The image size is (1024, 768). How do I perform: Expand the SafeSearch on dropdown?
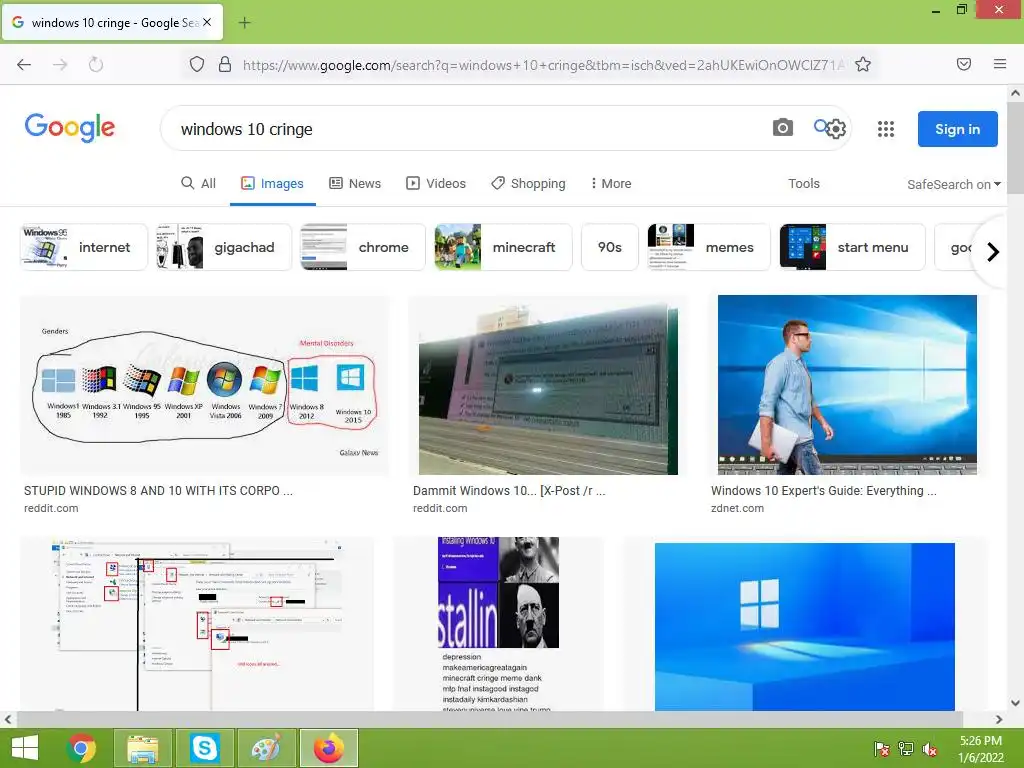click(x=953, y=185)
